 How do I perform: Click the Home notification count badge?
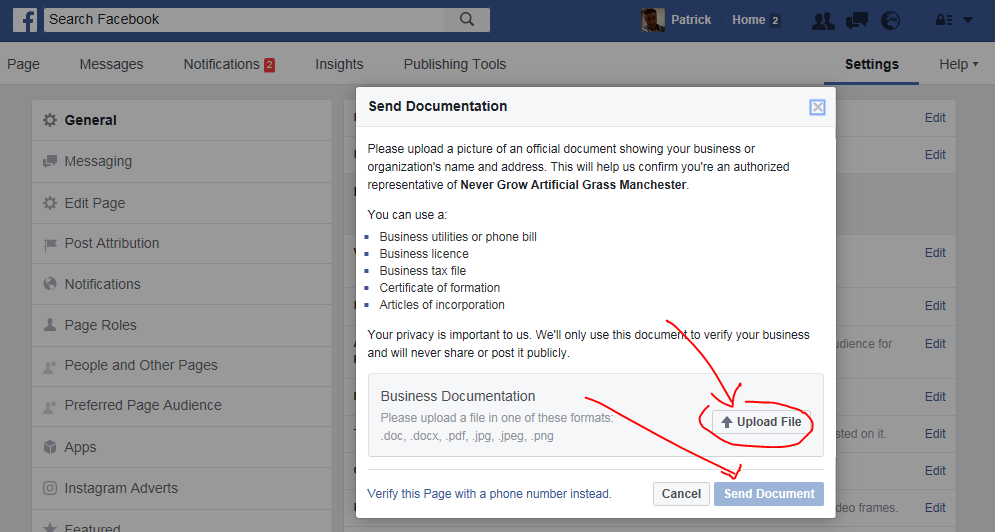pyautogui.click(x=775, y=20)
